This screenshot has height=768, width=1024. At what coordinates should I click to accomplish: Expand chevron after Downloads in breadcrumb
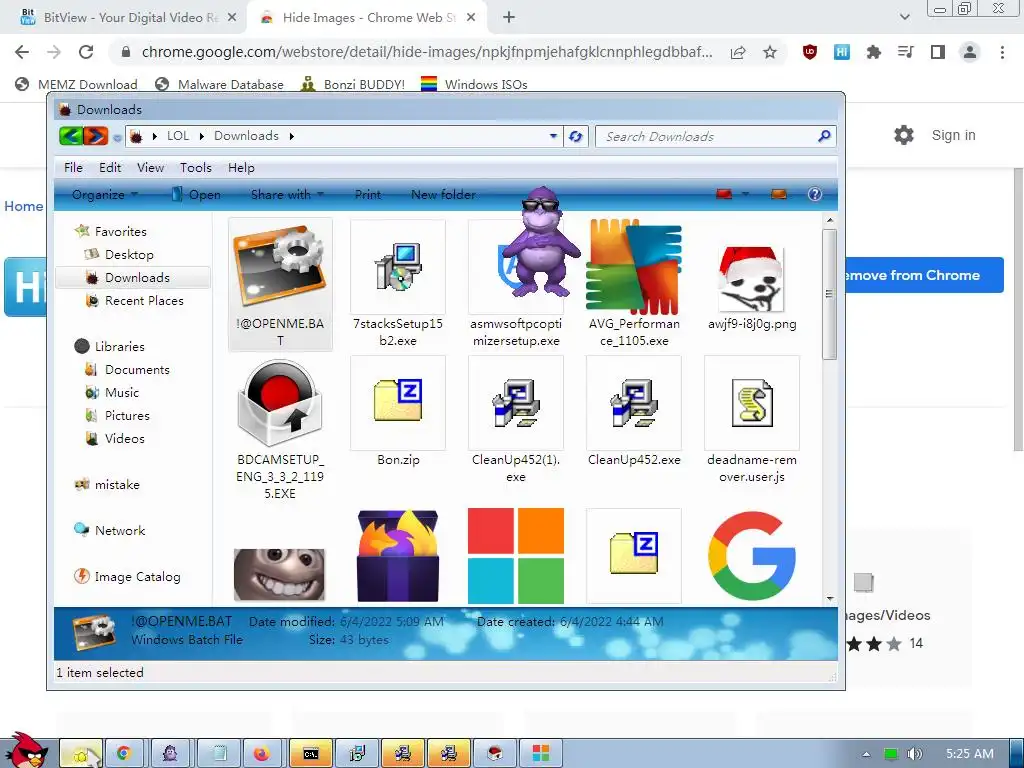(x=291, y=136)
